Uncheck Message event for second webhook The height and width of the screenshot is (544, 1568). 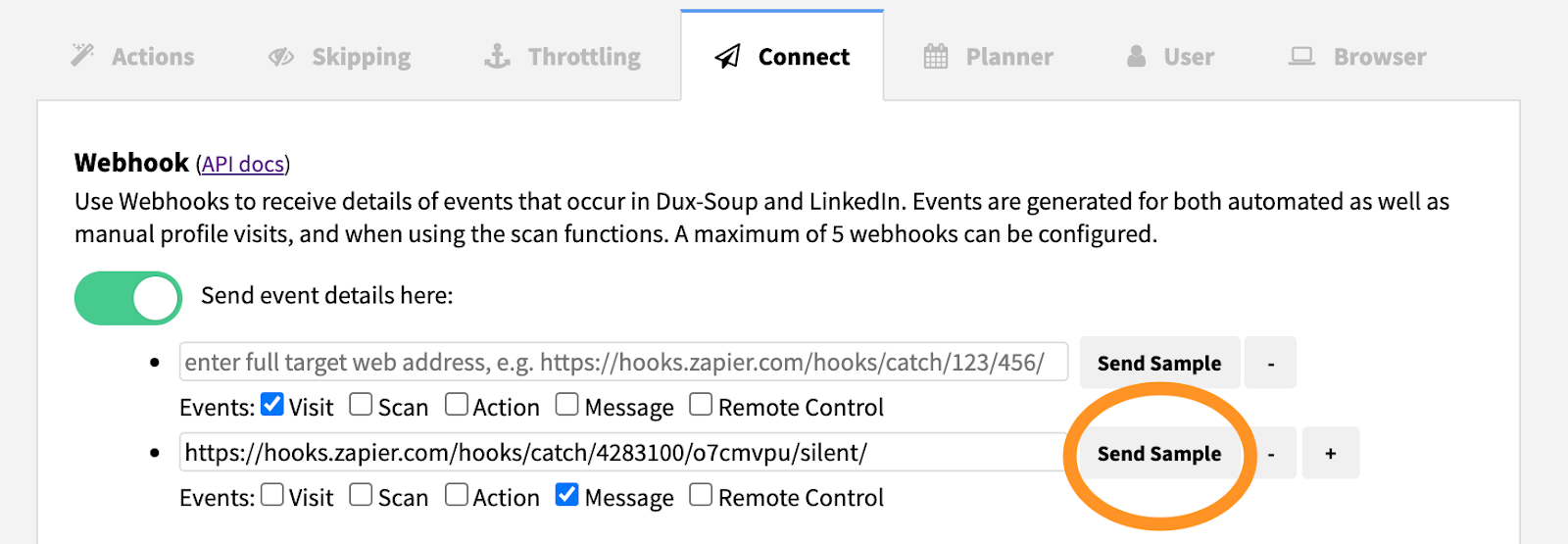click(566, 495)
